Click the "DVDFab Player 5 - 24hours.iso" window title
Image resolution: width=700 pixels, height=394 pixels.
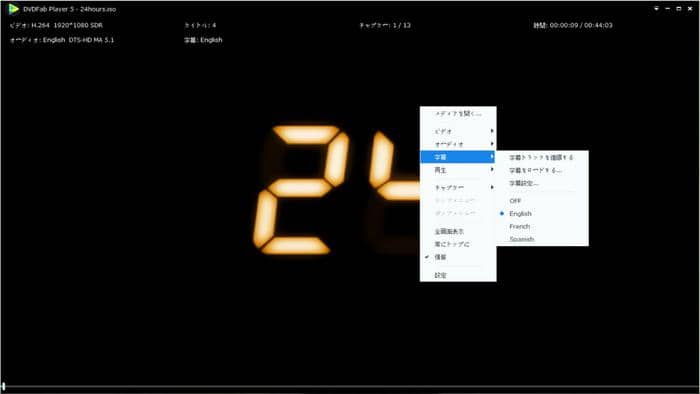pos(70,9)
